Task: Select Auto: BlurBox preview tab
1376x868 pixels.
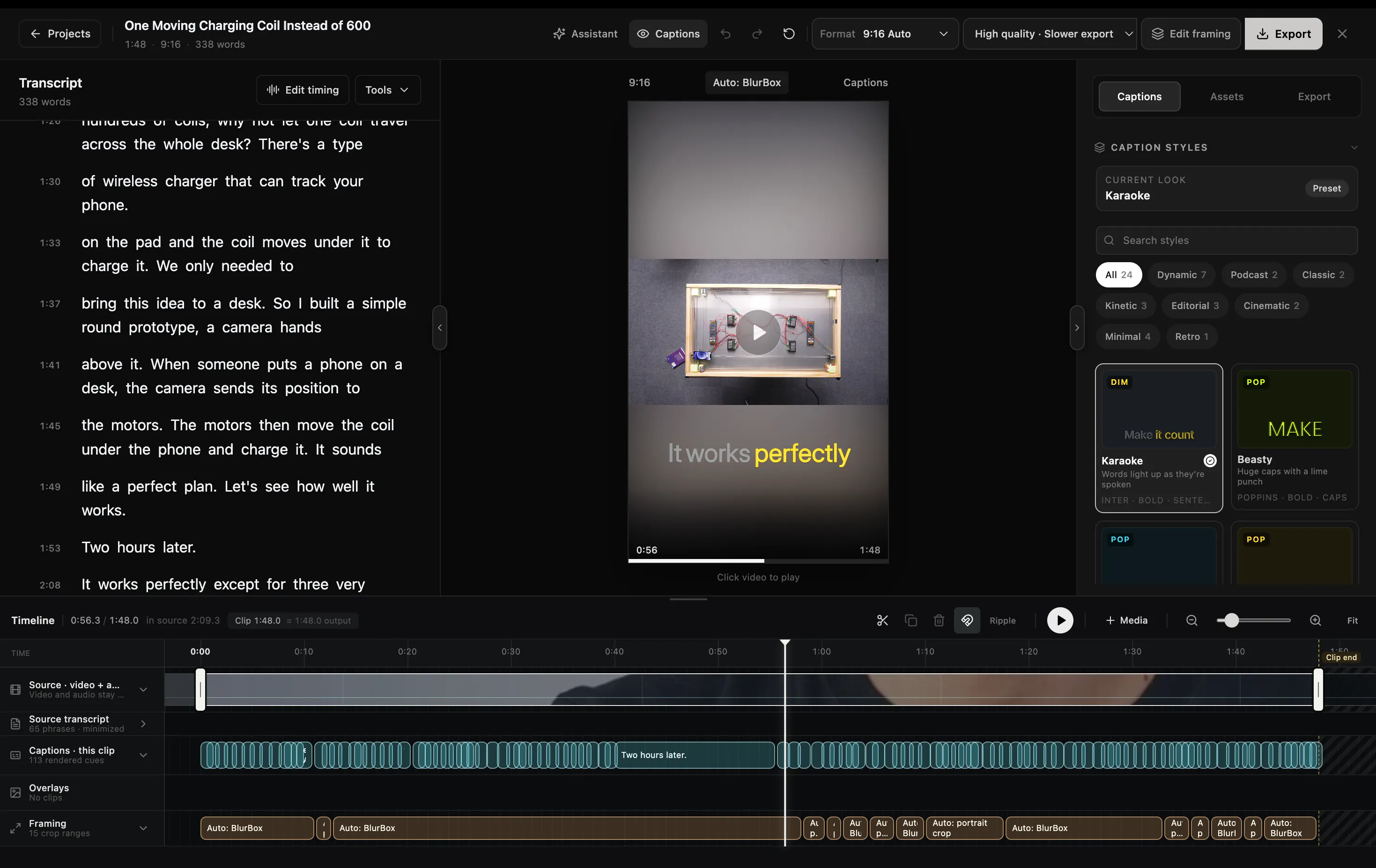Action: 746,82
